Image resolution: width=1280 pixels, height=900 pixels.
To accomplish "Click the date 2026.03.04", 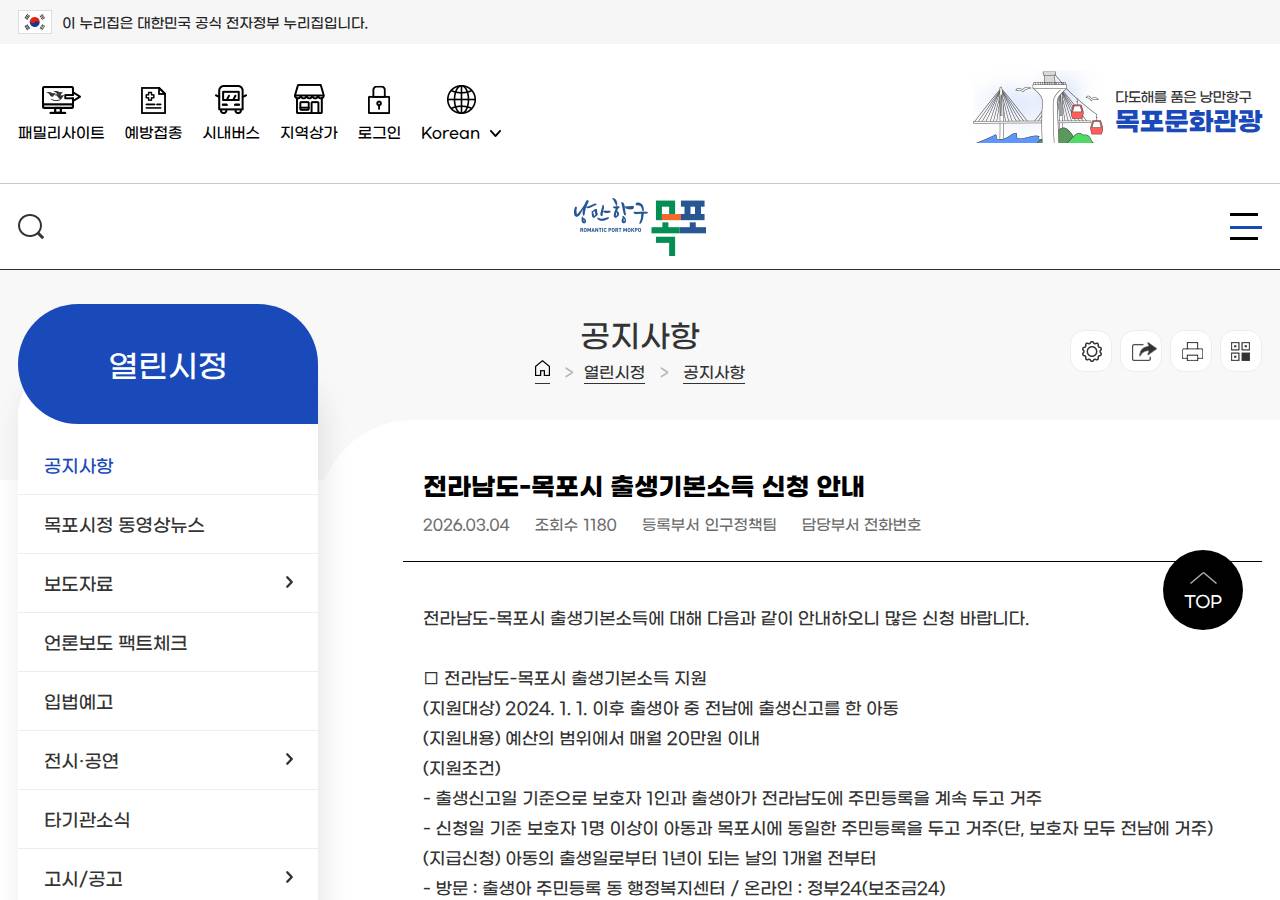I will pyautogui.click(x=466, y=524).
